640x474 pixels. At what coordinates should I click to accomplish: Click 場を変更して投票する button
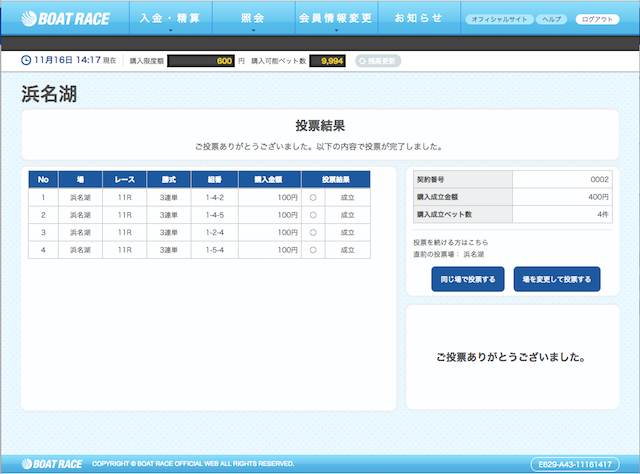point(557,279)
